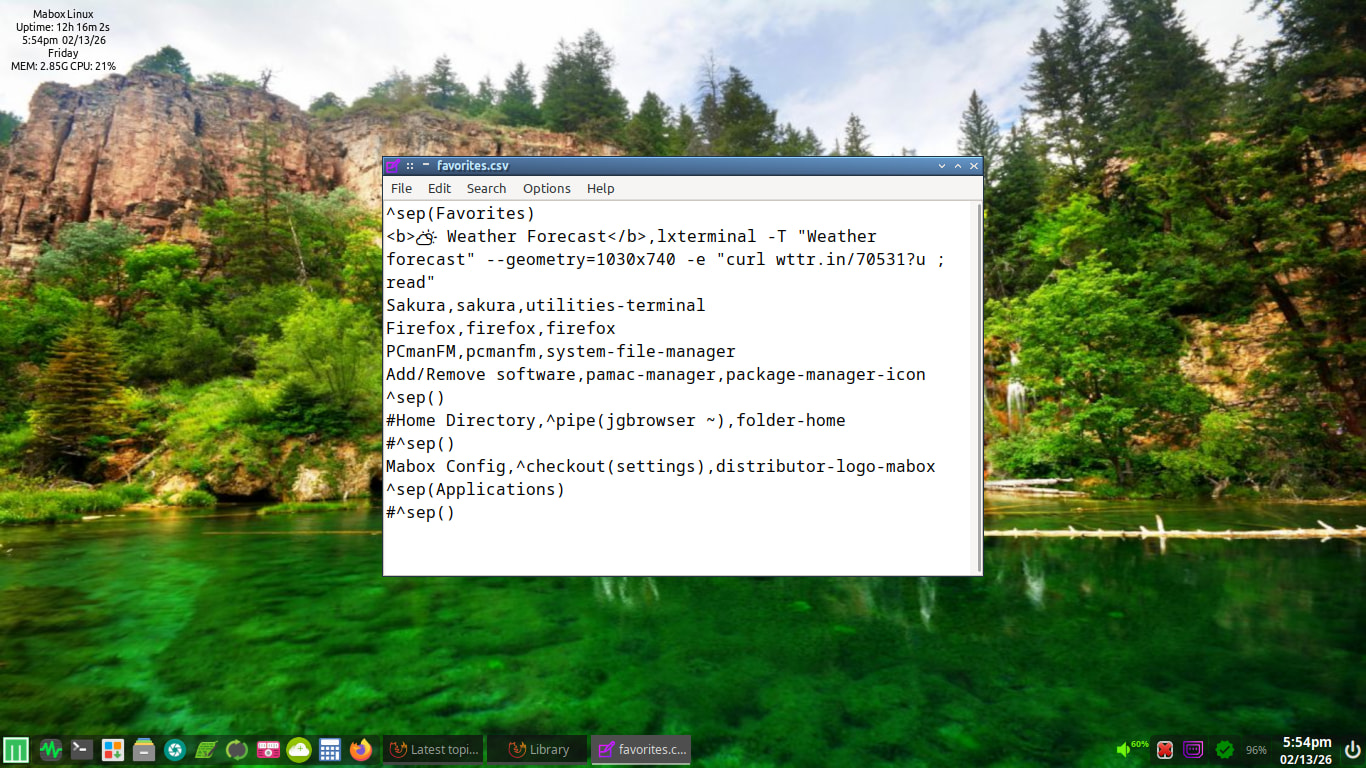Open the Options menu
Screen dimensions: 1366x768
coord(546,188)
